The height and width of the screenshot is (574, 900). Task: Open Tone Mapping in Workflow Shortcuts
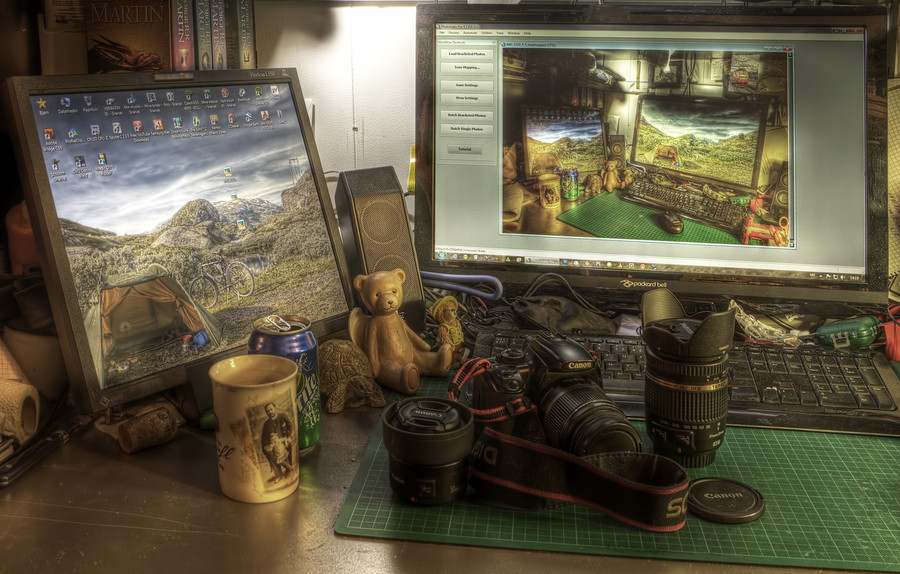point(467,68)
